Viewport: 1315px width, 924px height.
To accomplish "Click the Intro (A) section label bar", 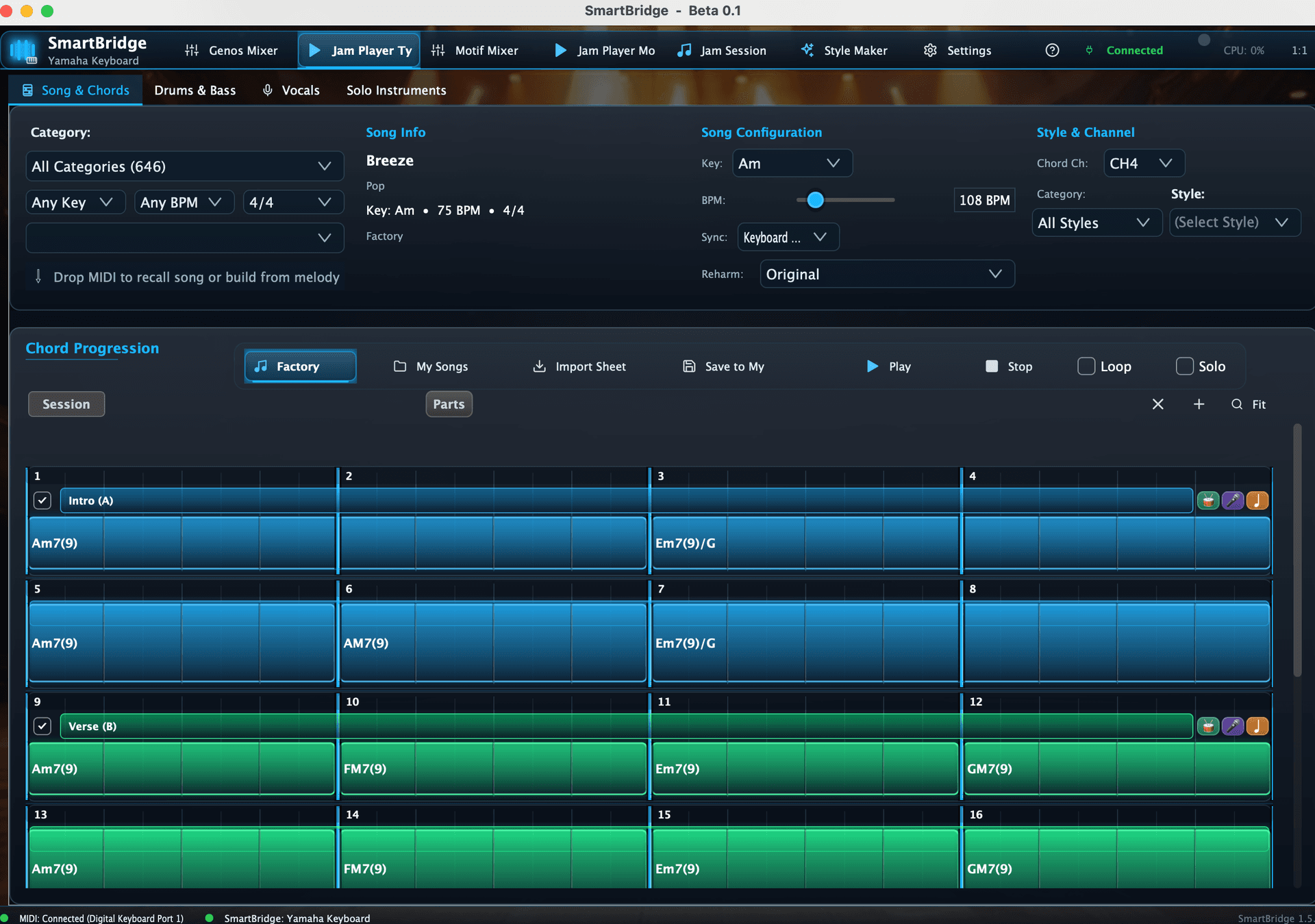I will tap(626, 501).
